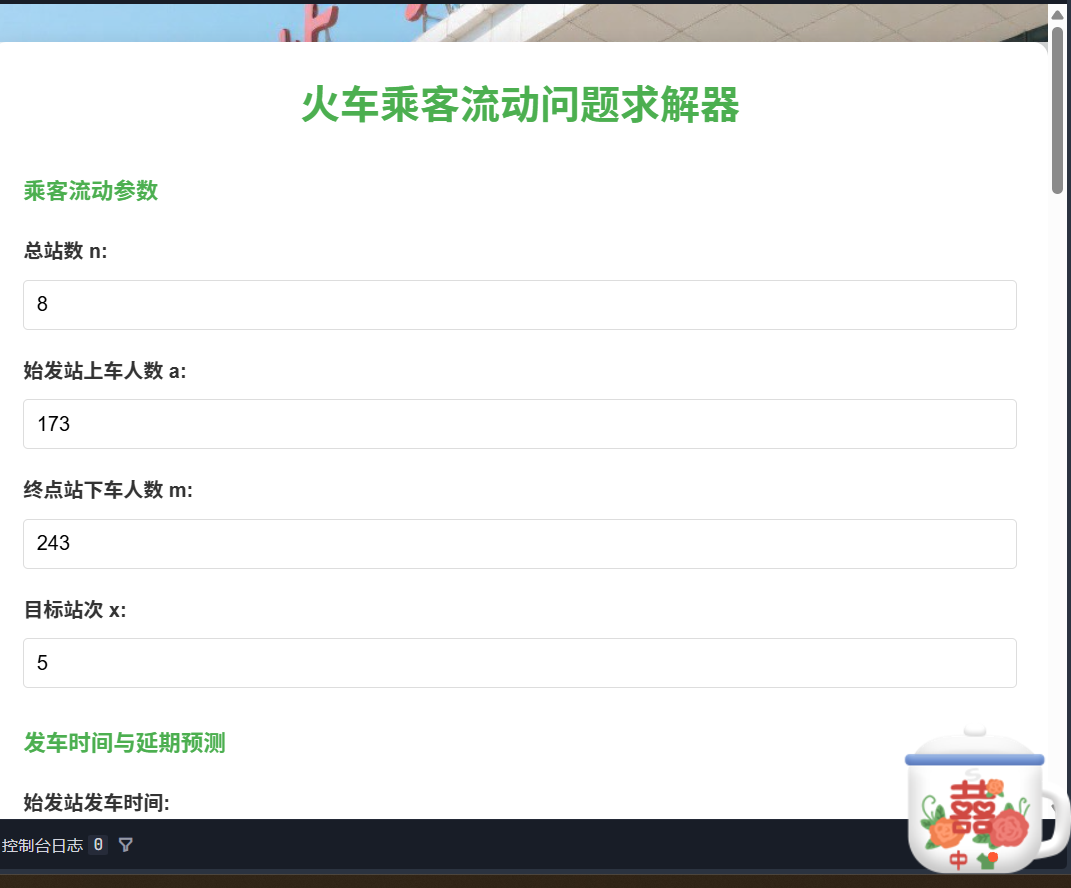This screenshot has height=888, width=1071.
Task: Click the 目标站次 x label
Action: click(x=75, y=610)
